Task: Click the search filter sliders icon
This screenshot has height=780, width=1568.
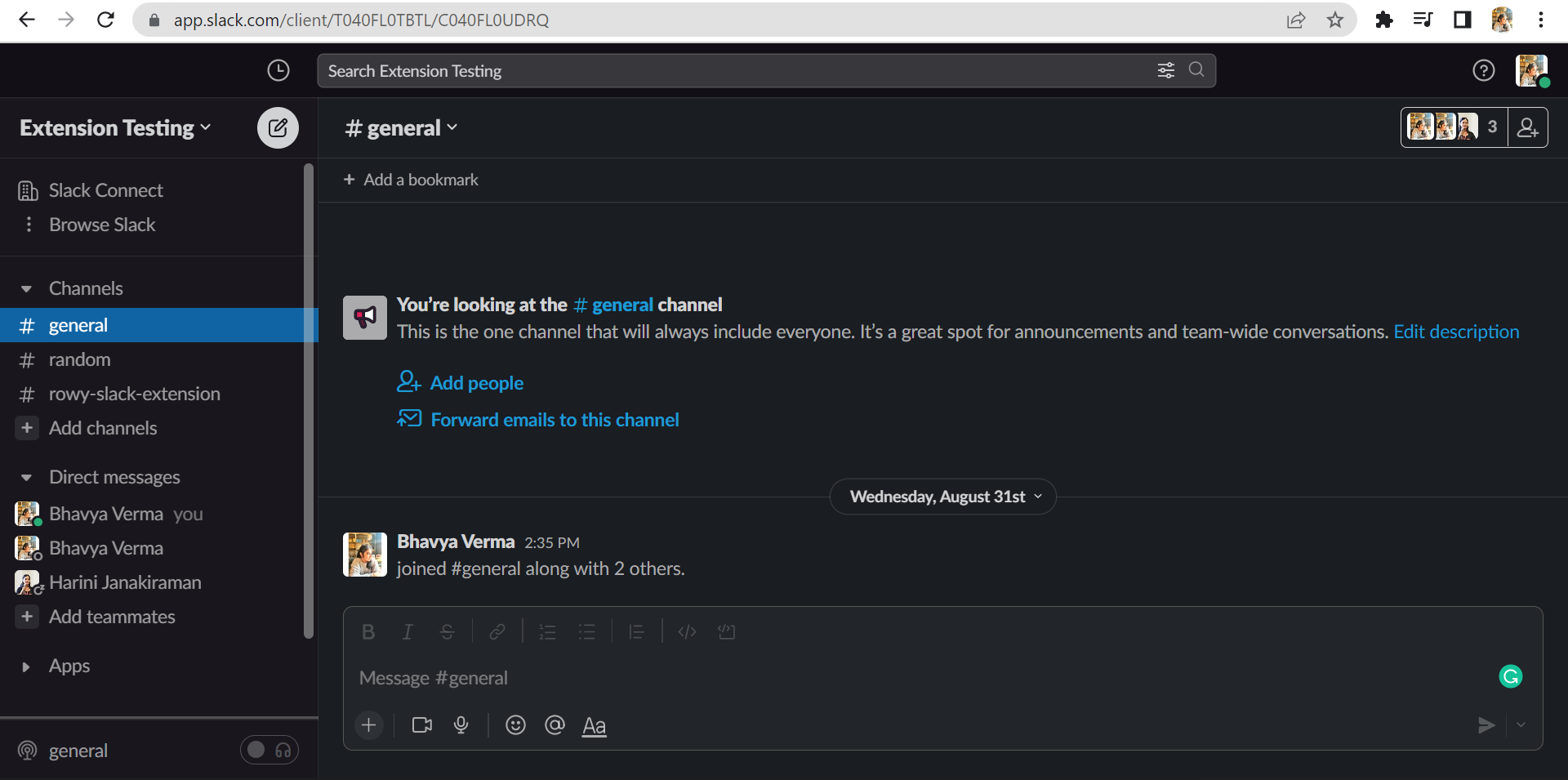Action: coord(1165,70)
